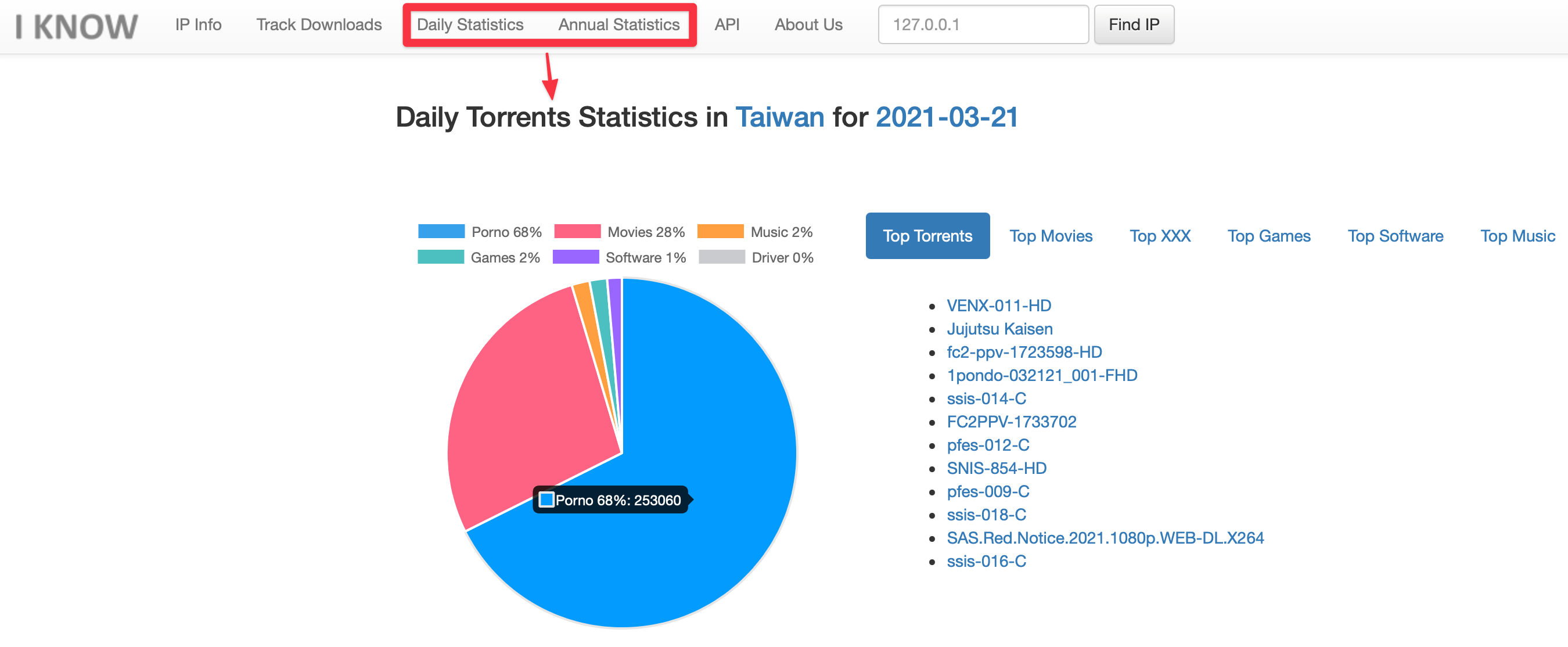Toggle the Software 1% legend swatch
The width and height of the screenshot is (1568, 647).
(575, 257)
